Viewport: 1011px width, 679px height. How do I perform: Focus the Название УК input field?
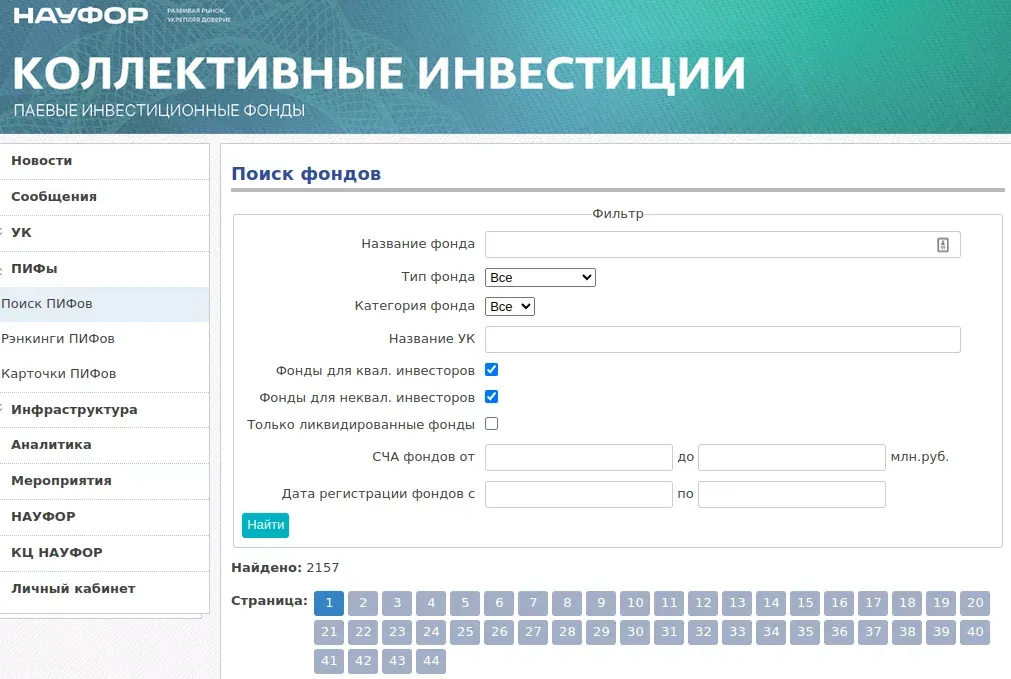coord(723,340)
